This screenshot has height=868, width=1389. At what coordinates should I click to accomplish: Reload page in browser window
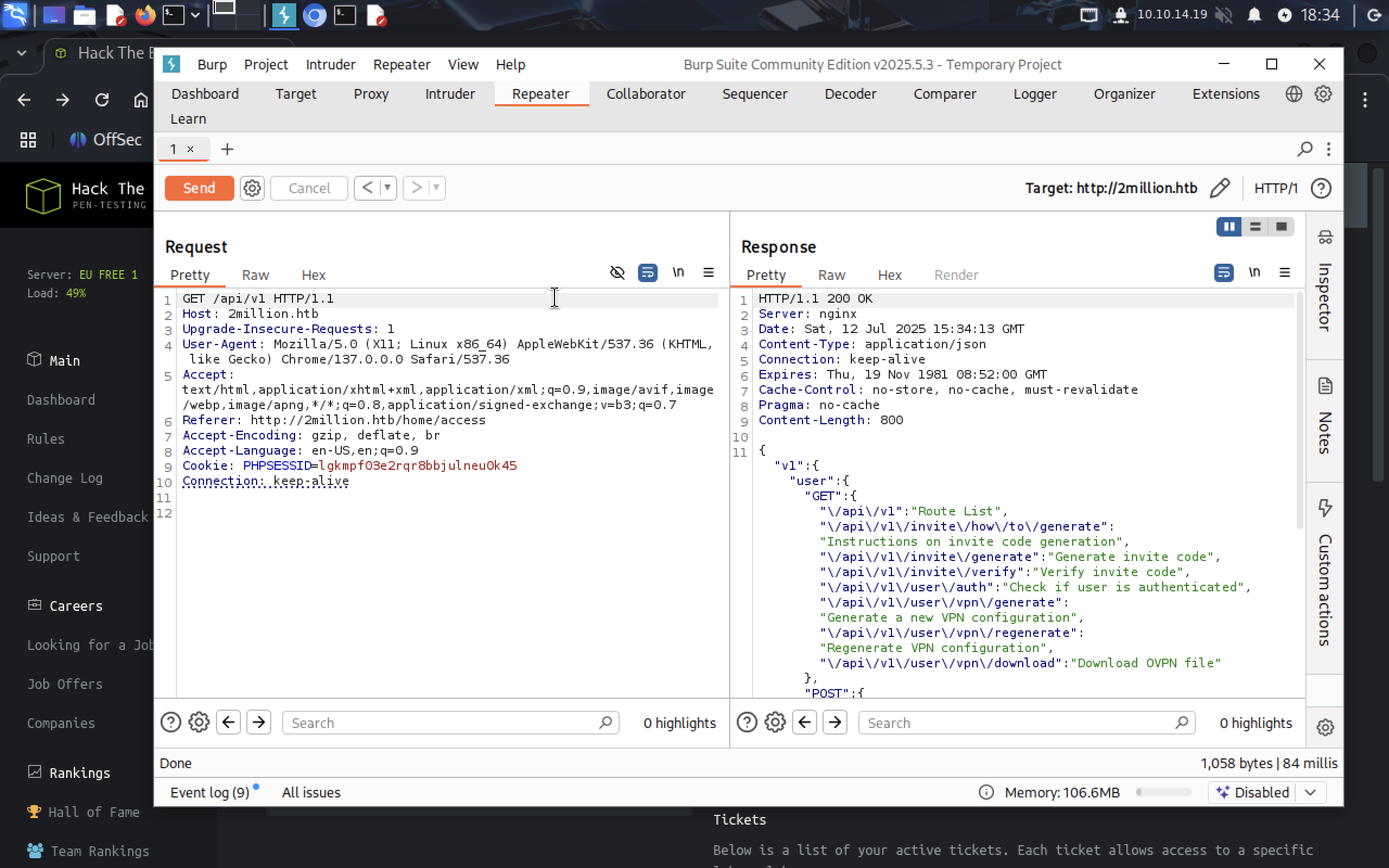click(x=102, y=100)
